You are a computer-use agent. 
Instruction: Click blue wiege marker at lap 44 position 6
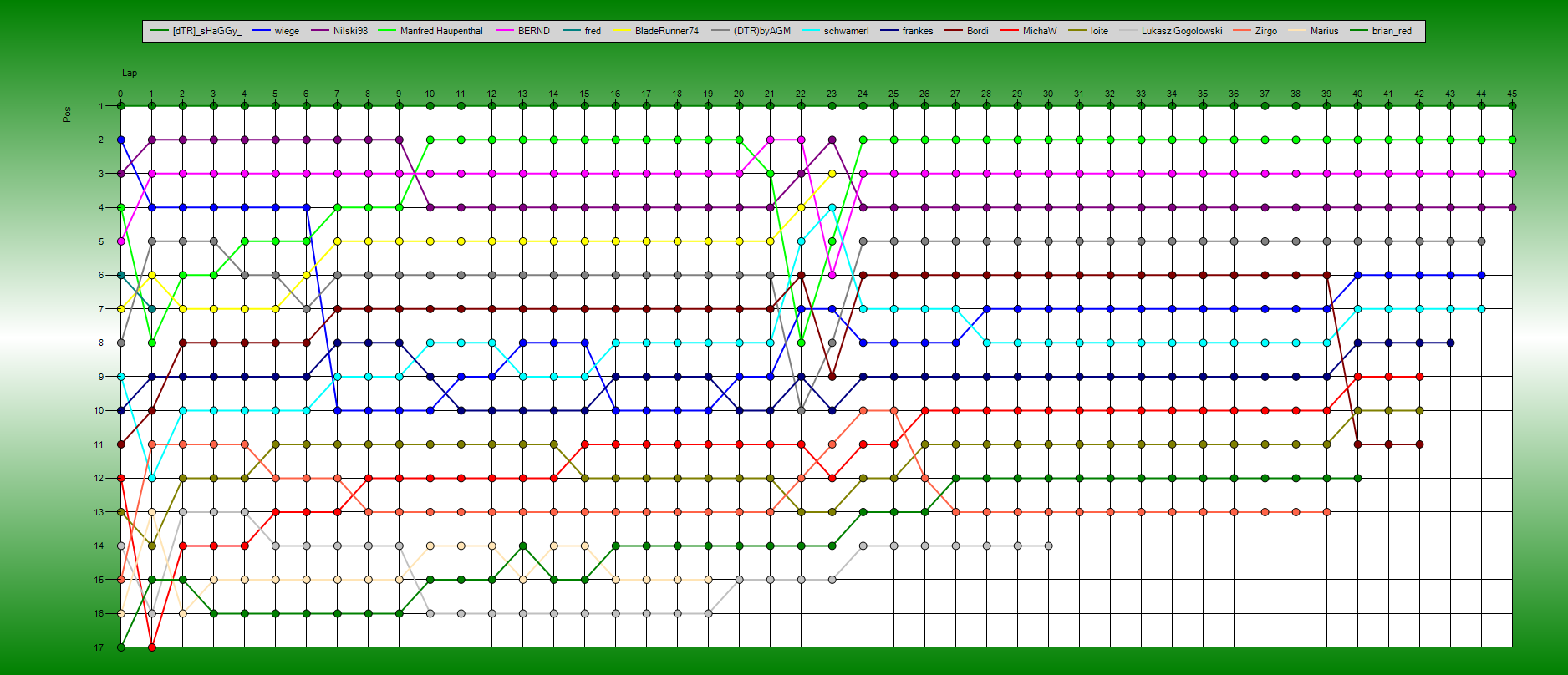tap(1481, 275)
